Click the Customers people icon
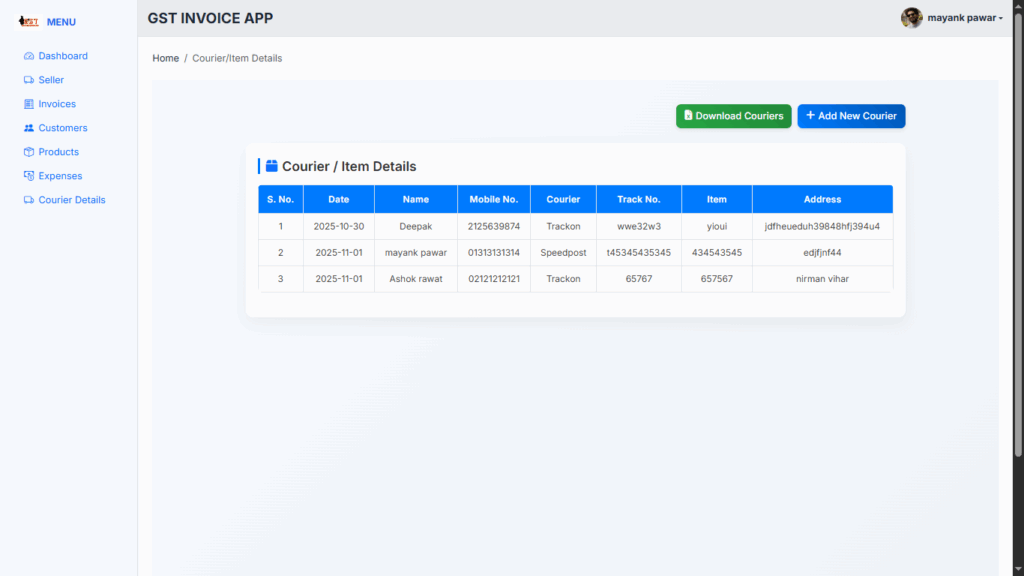This screenshot has height=576, width=1024. point(29,128)
